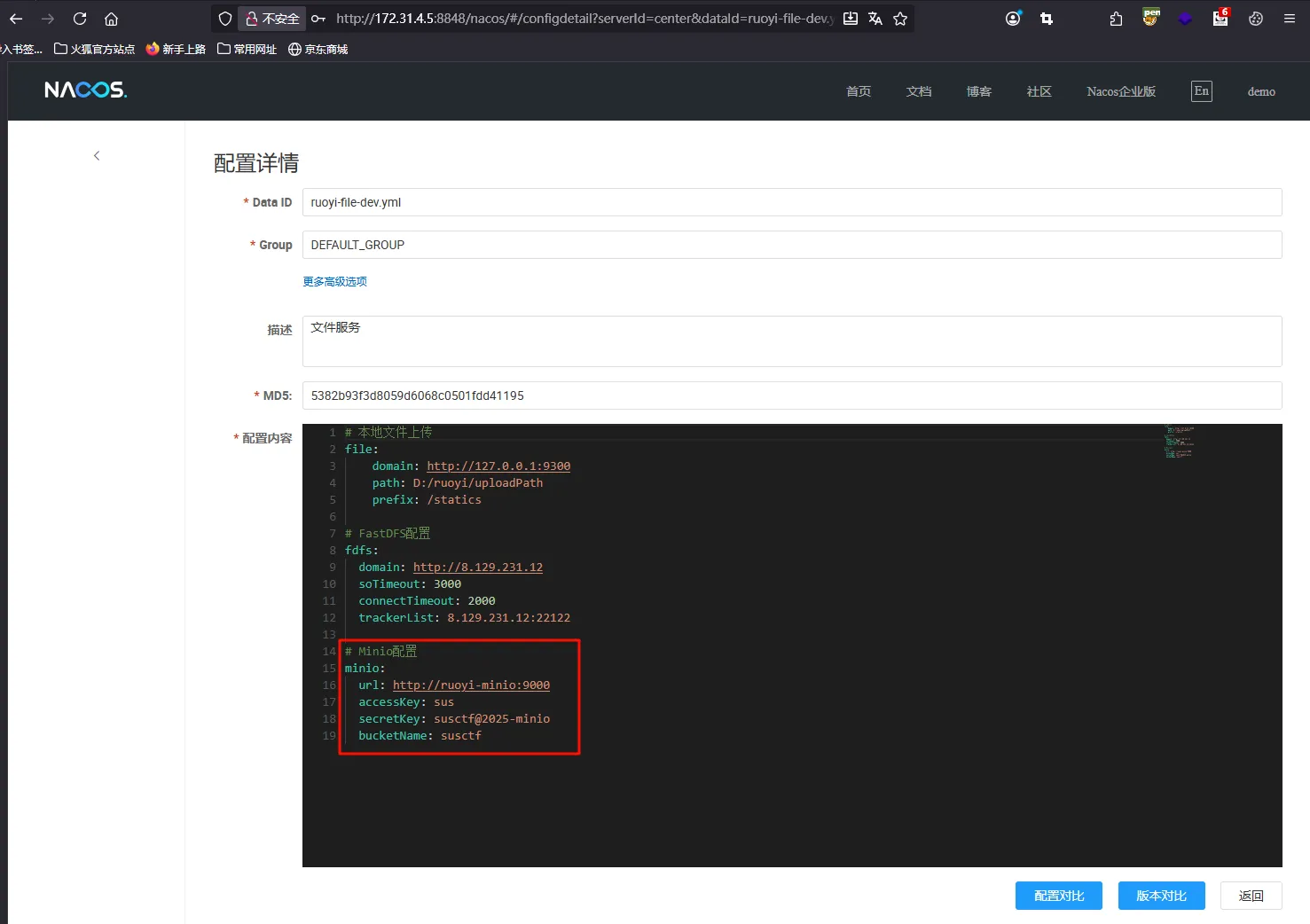The image size is (1310, 924).
Task: Click the screenshot crop tool icon
Action: coord(1047,19)
